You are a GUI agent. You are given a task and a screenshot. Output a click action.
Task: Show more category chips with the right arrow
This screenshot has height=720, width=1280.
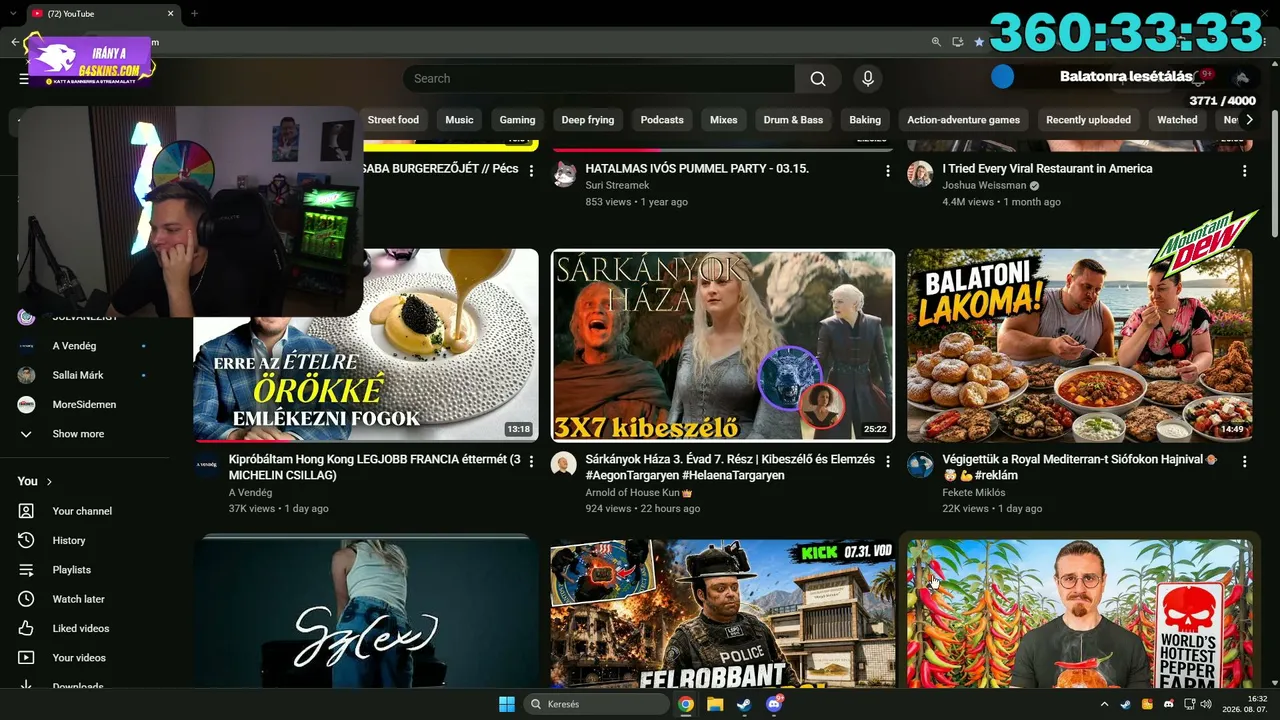[1248, 120]
